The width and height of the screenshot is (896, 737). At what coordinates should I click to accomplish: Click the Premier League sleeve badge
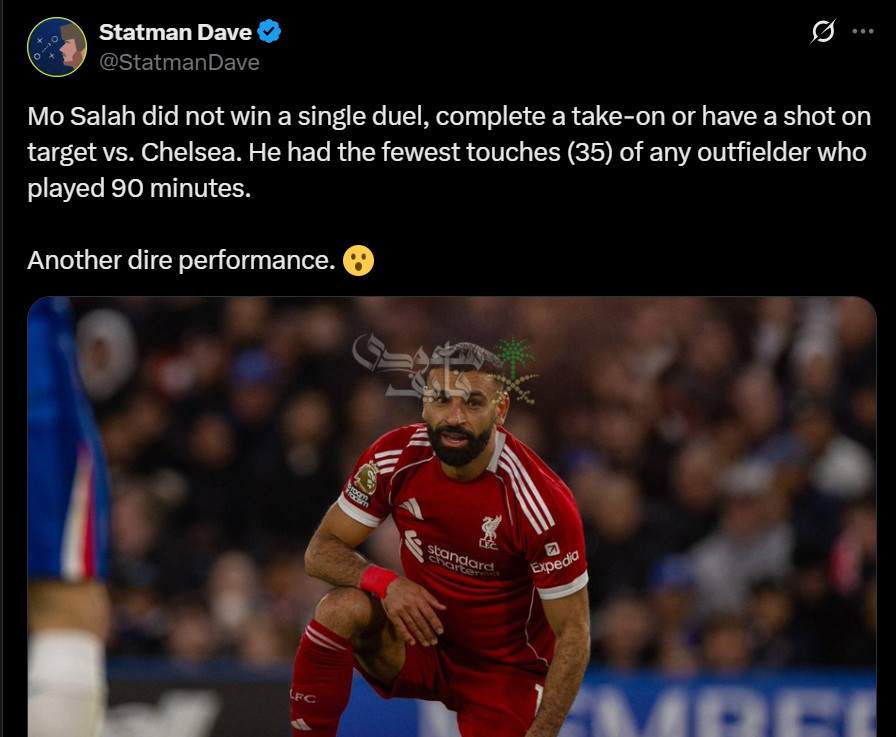[x=366, y=478]
